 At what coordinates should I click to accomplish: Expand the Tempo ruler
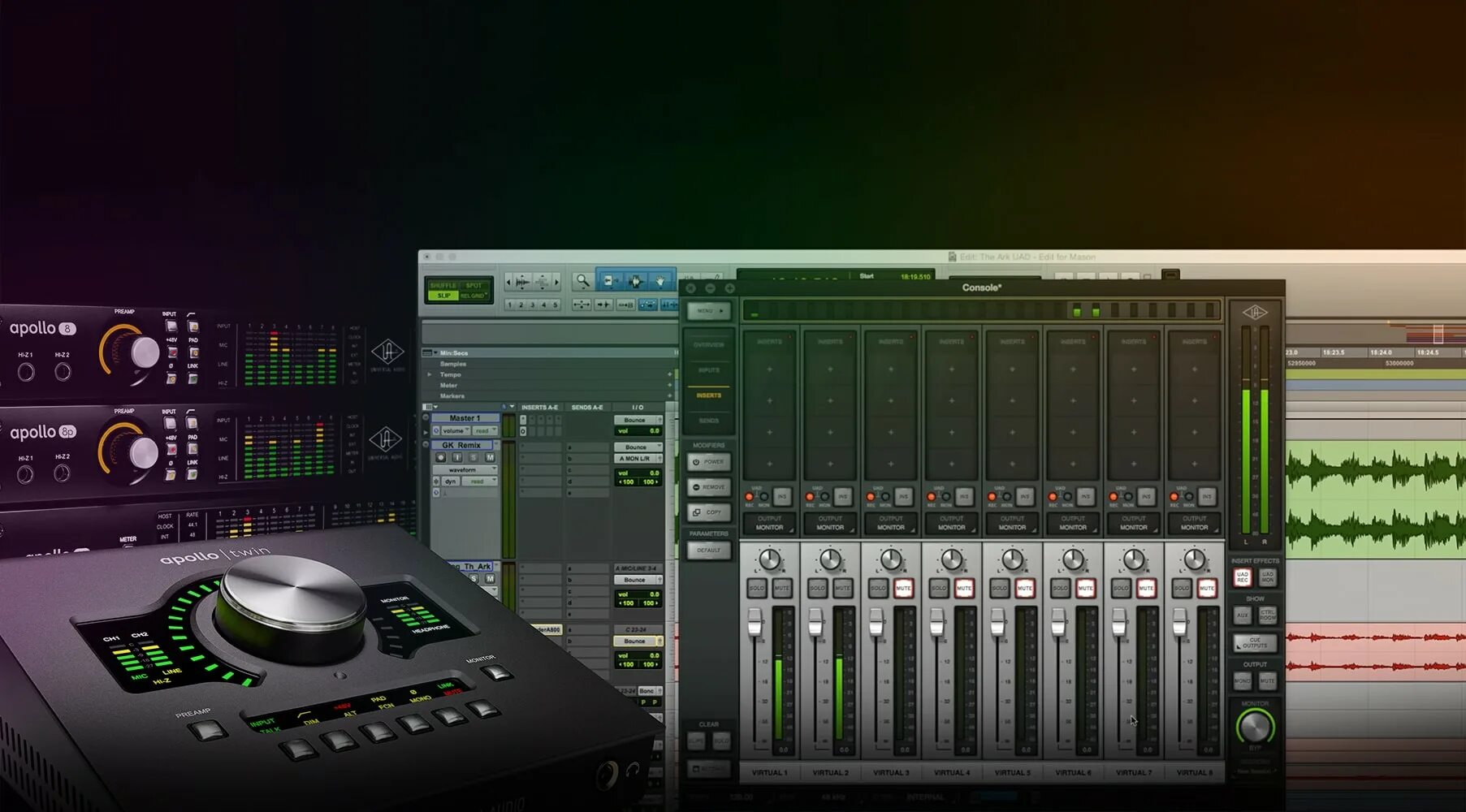(x=430, y=374)
